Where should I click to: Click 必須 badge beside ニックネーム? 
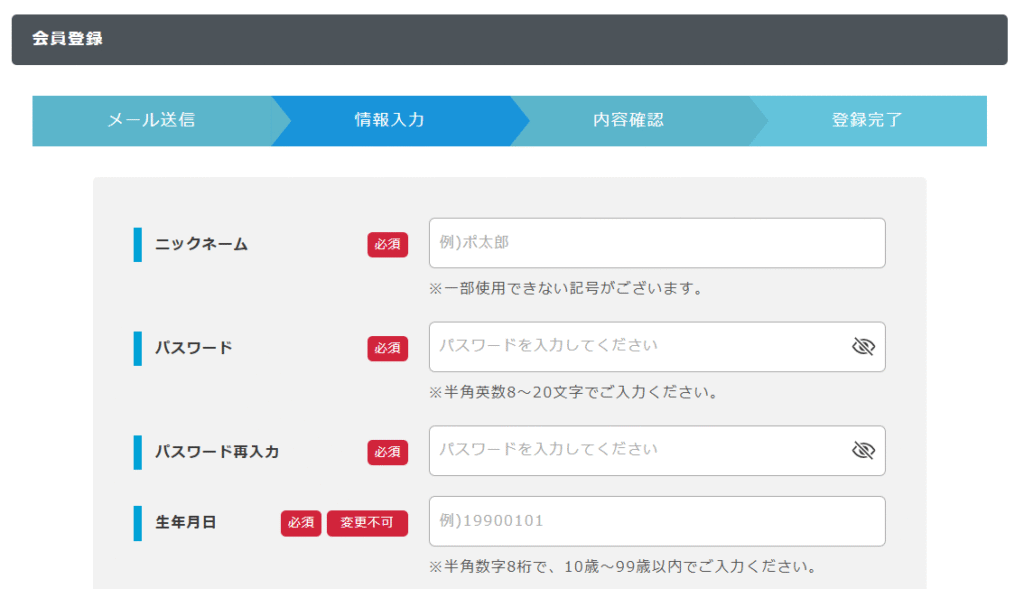tap(387, 244)
